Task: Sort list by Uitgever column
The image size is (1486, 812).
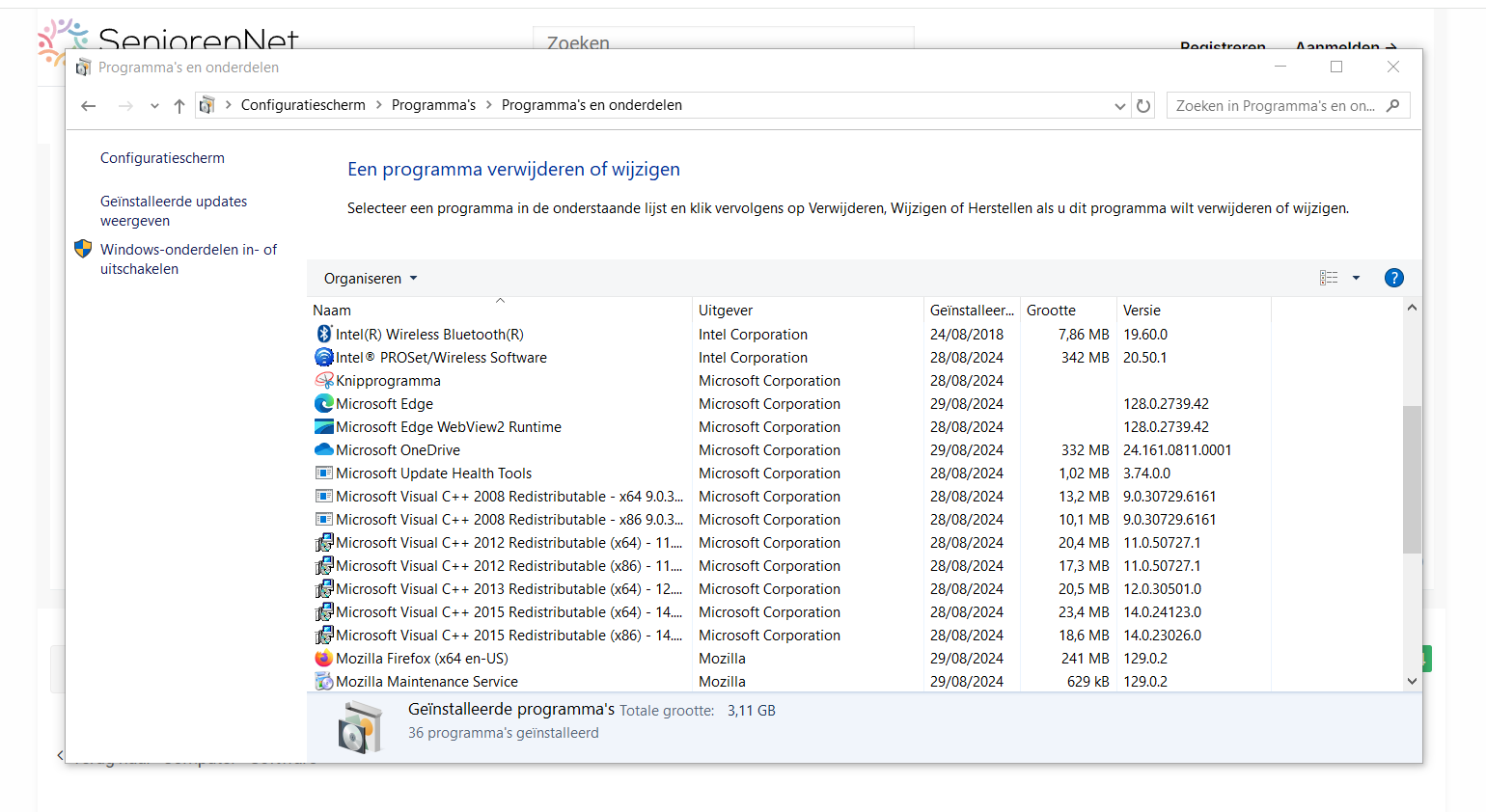Action: [726, 311]
